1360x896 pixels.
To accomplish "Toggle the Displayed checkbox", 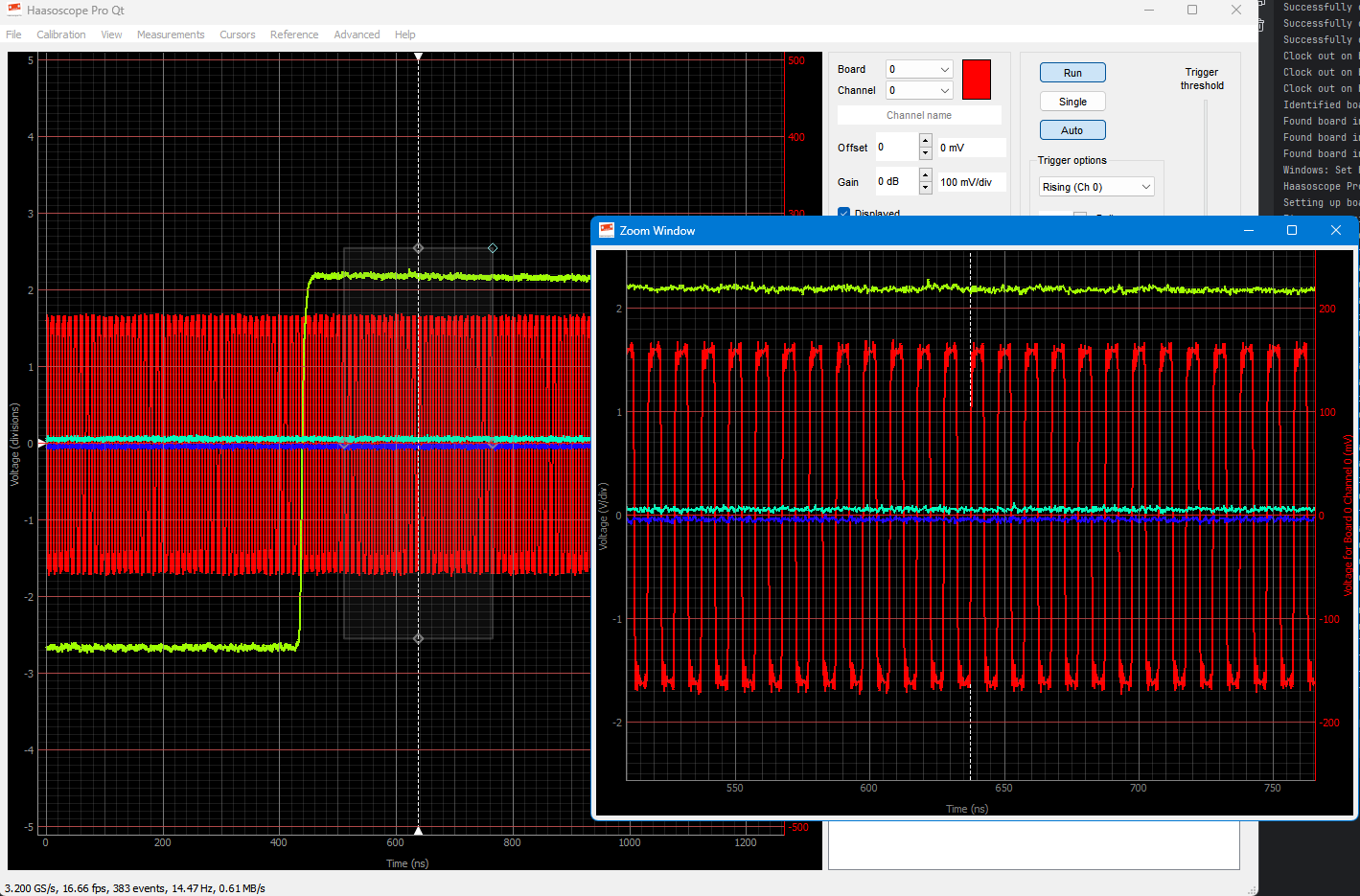I will click(x=844, y=214).
